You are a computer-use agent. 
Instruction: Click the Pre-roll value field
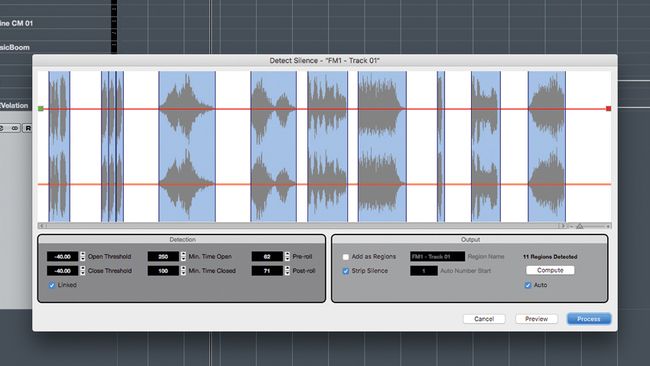pos(267,257)
